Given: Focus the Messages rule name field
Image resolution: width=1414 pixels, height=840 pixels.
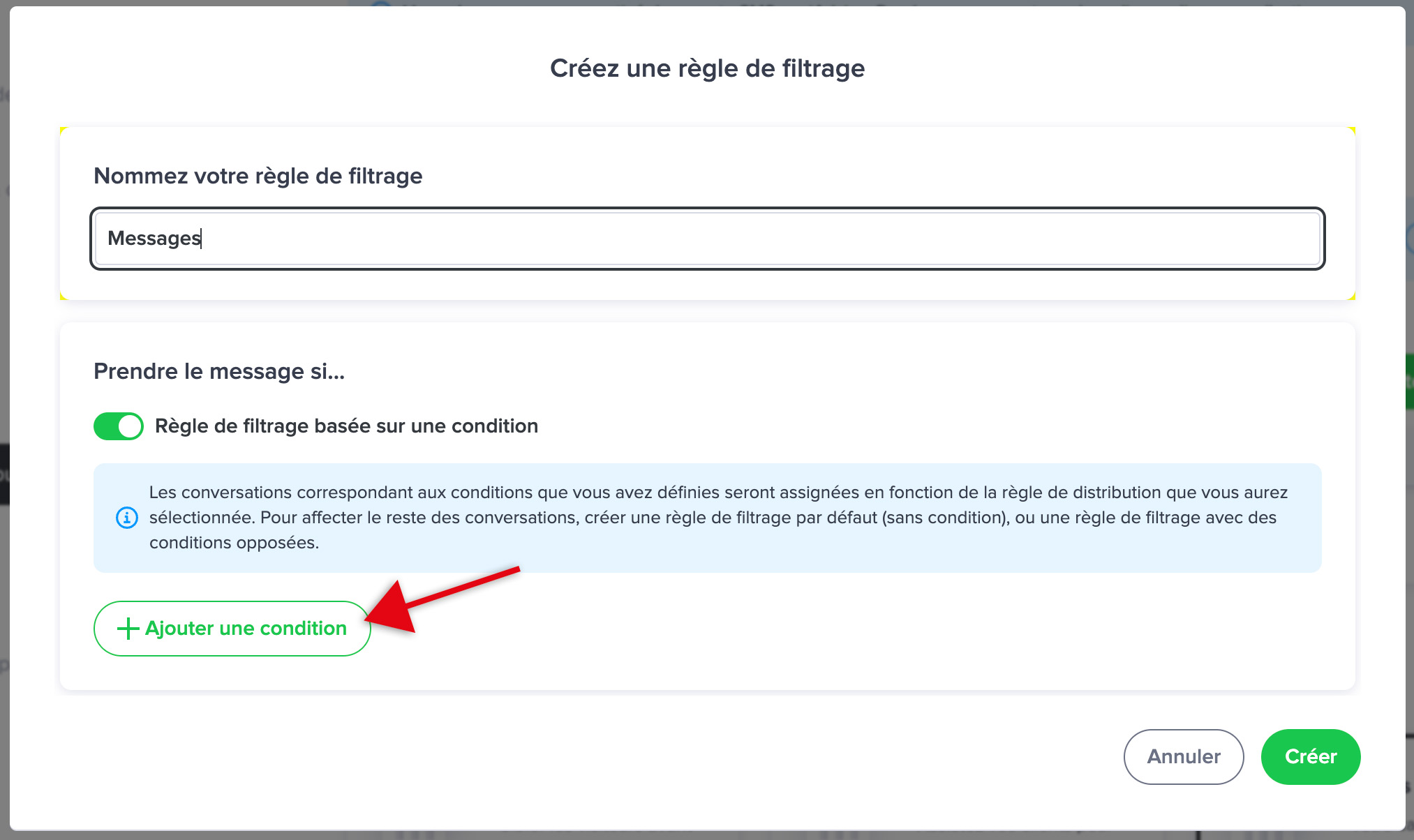Looking at the screenshot, I should coord(707,239).
